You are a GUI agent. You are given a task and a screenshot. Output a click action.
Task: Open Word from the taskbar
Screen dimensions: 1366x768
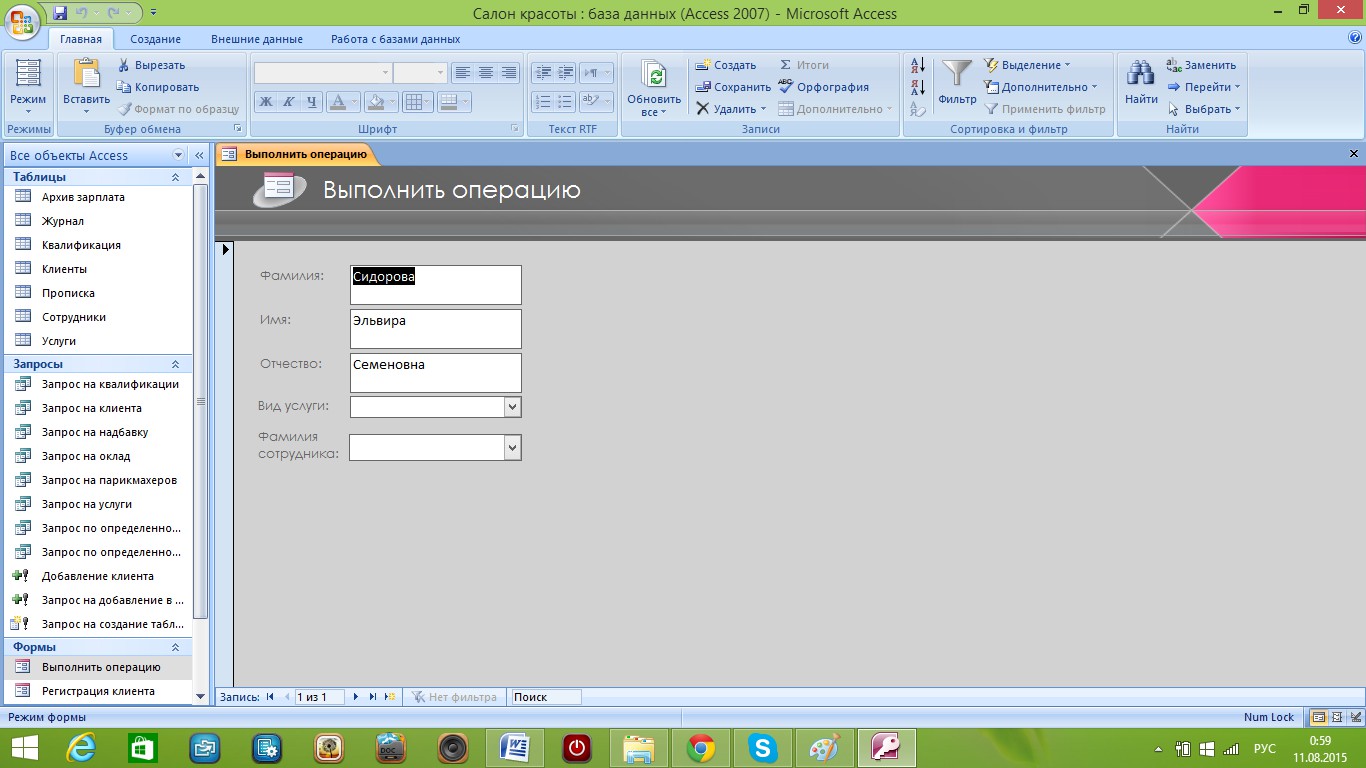[x=515, y=748]
